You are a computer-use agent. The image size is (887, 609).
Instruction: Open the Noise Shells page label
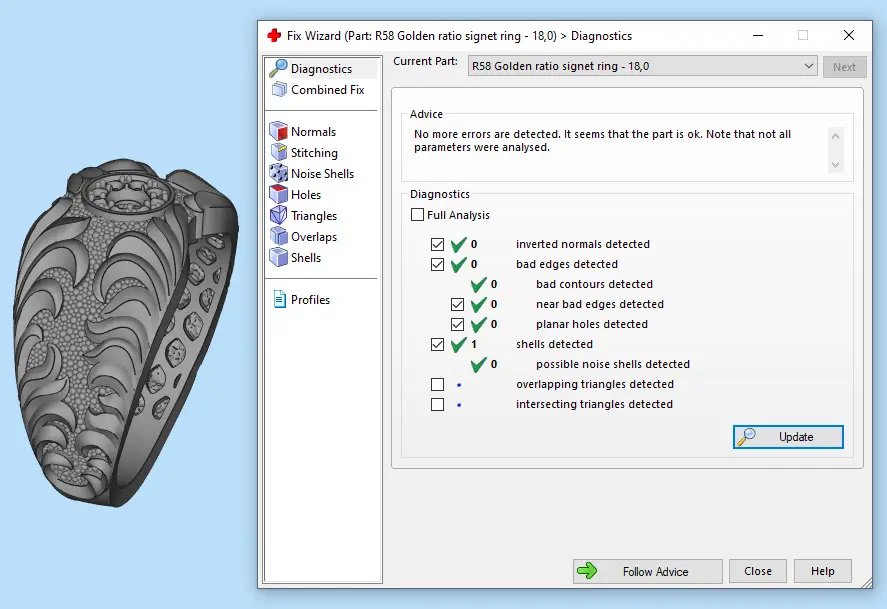[322, 174]
